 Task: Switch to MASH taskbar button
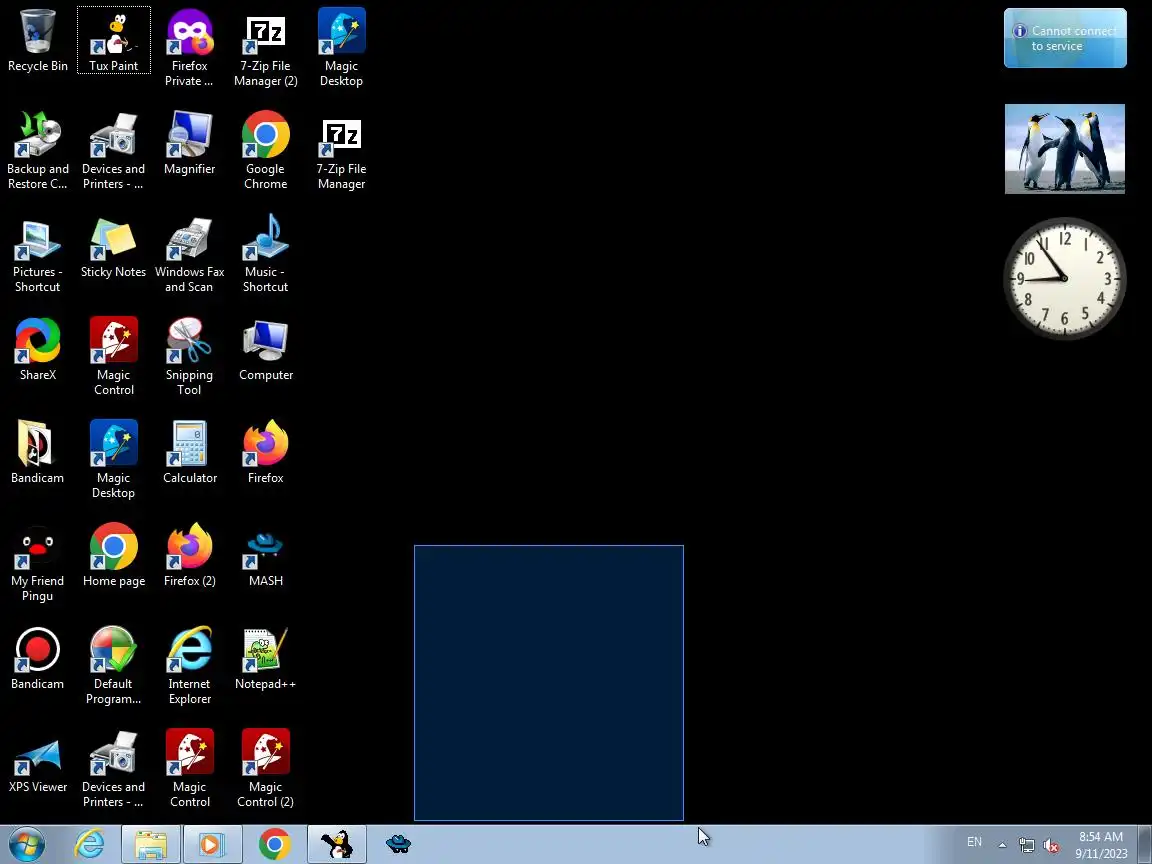pyautogui.click(x=398, y=844)
